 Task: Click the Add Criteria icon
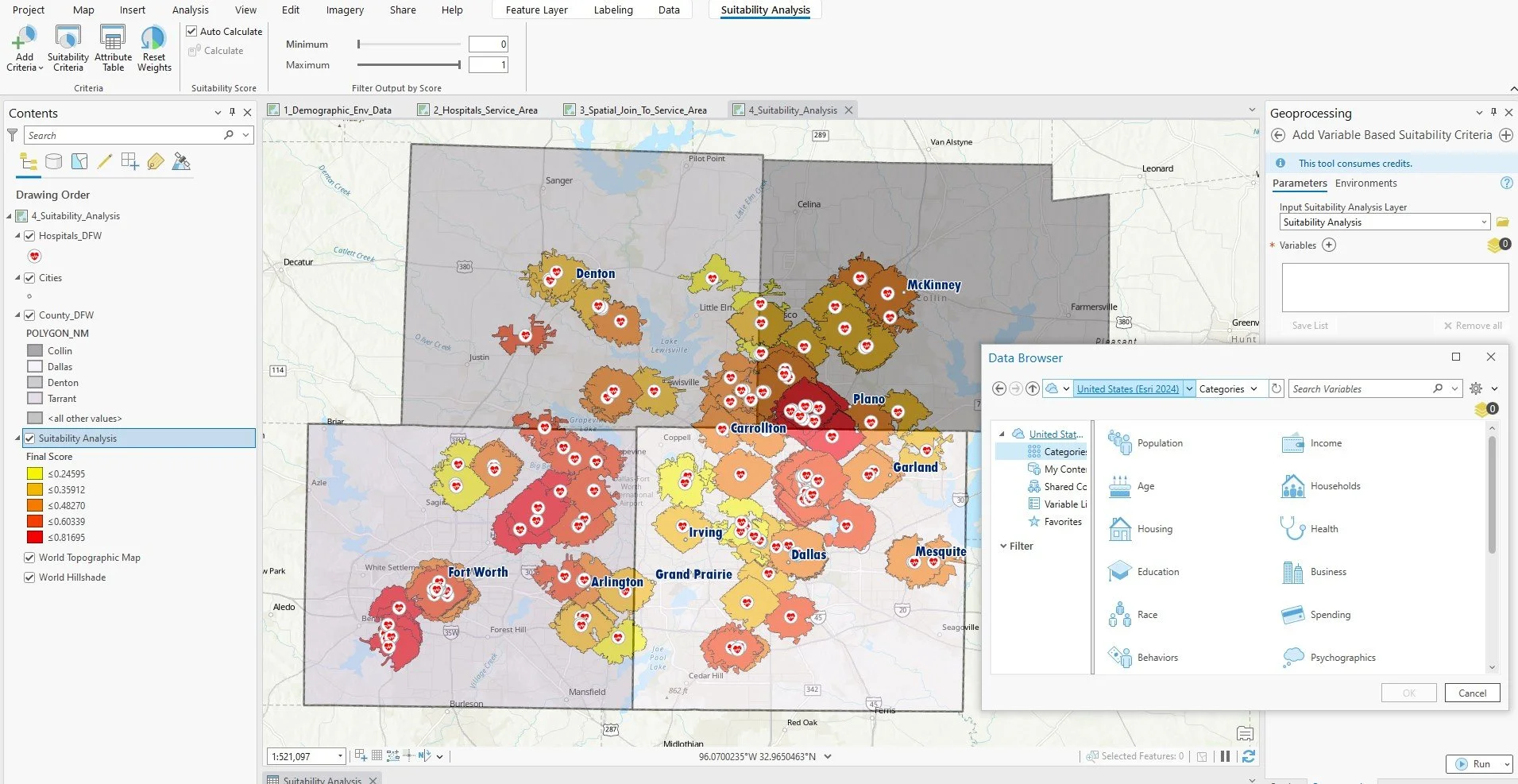point(24,38)
